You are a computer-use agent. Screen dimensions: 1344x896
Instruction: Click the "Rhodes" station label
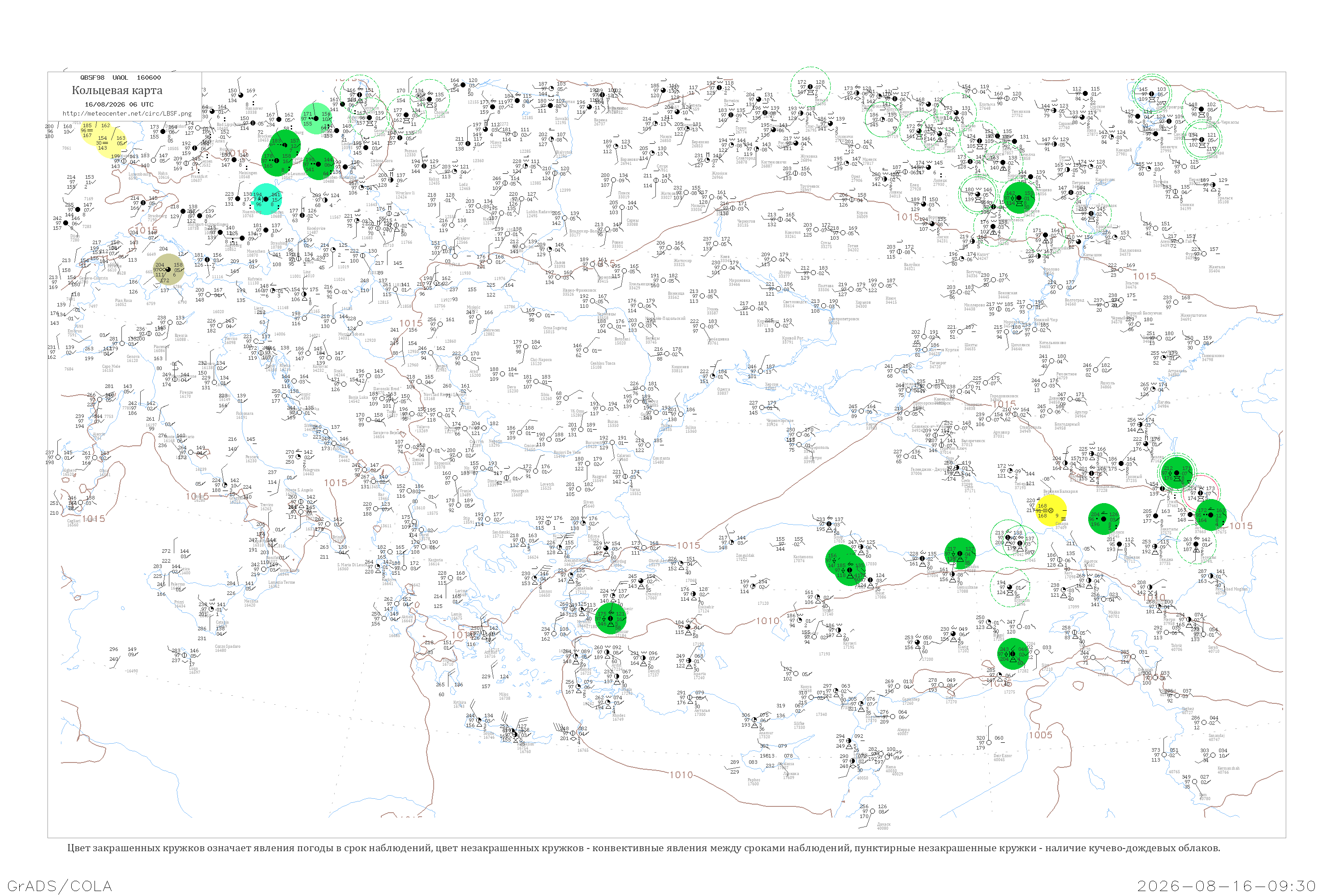tap(618, 715)
